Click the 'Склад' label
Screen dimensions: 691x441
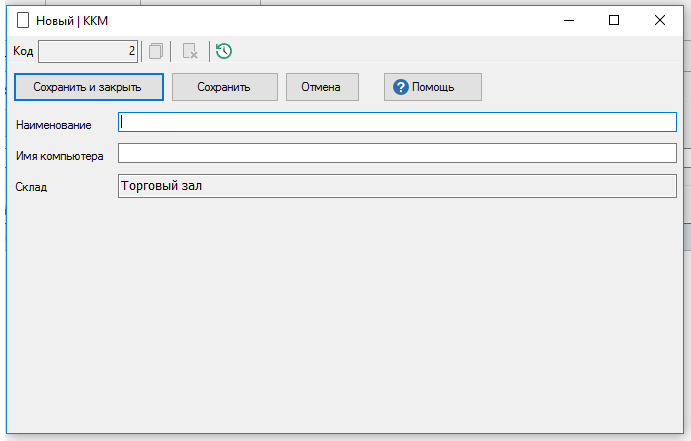[x=31, y=187]
